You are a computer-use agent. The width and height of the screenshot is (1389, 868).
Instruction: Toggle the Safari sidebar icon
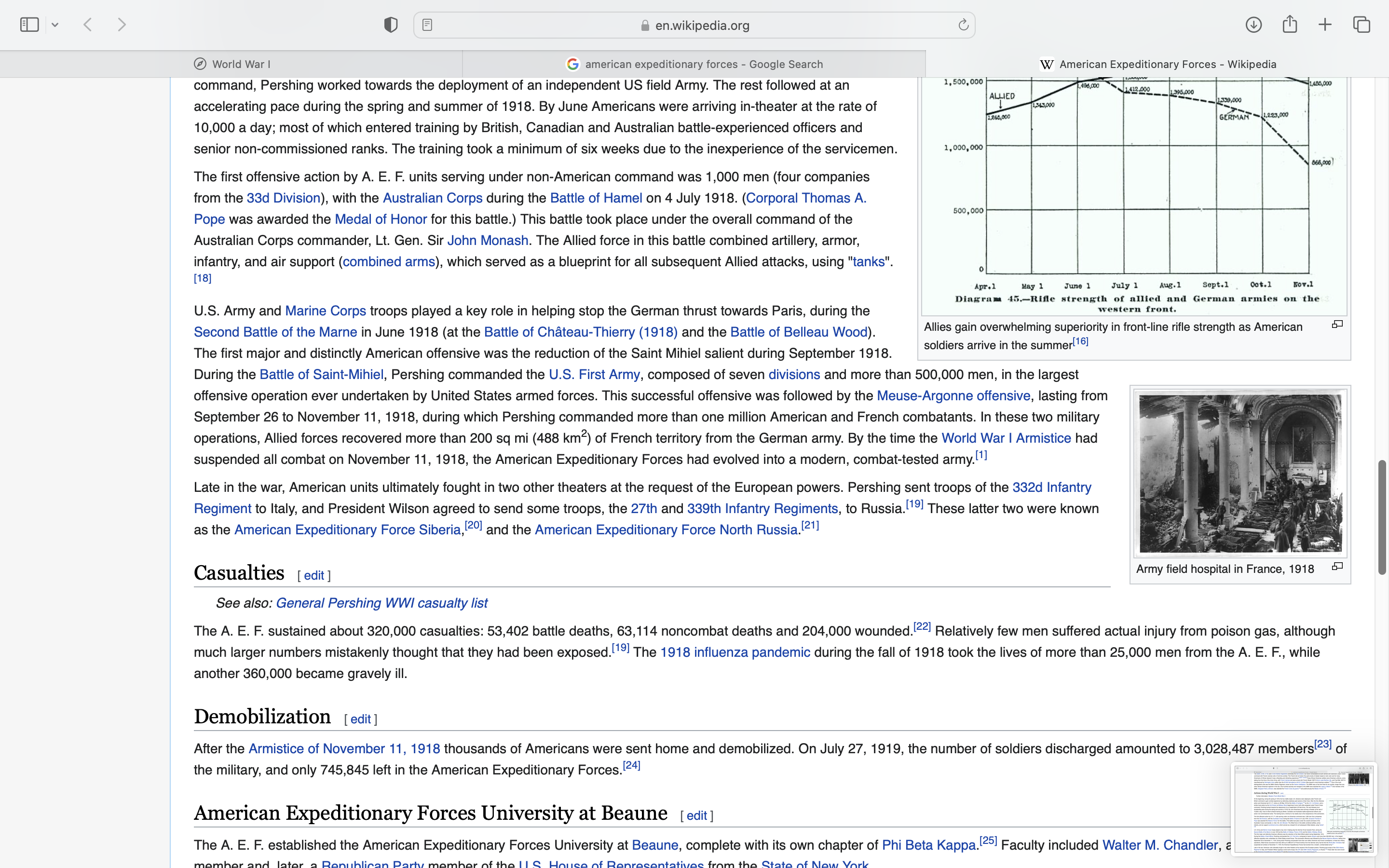(x=29, y=25)
